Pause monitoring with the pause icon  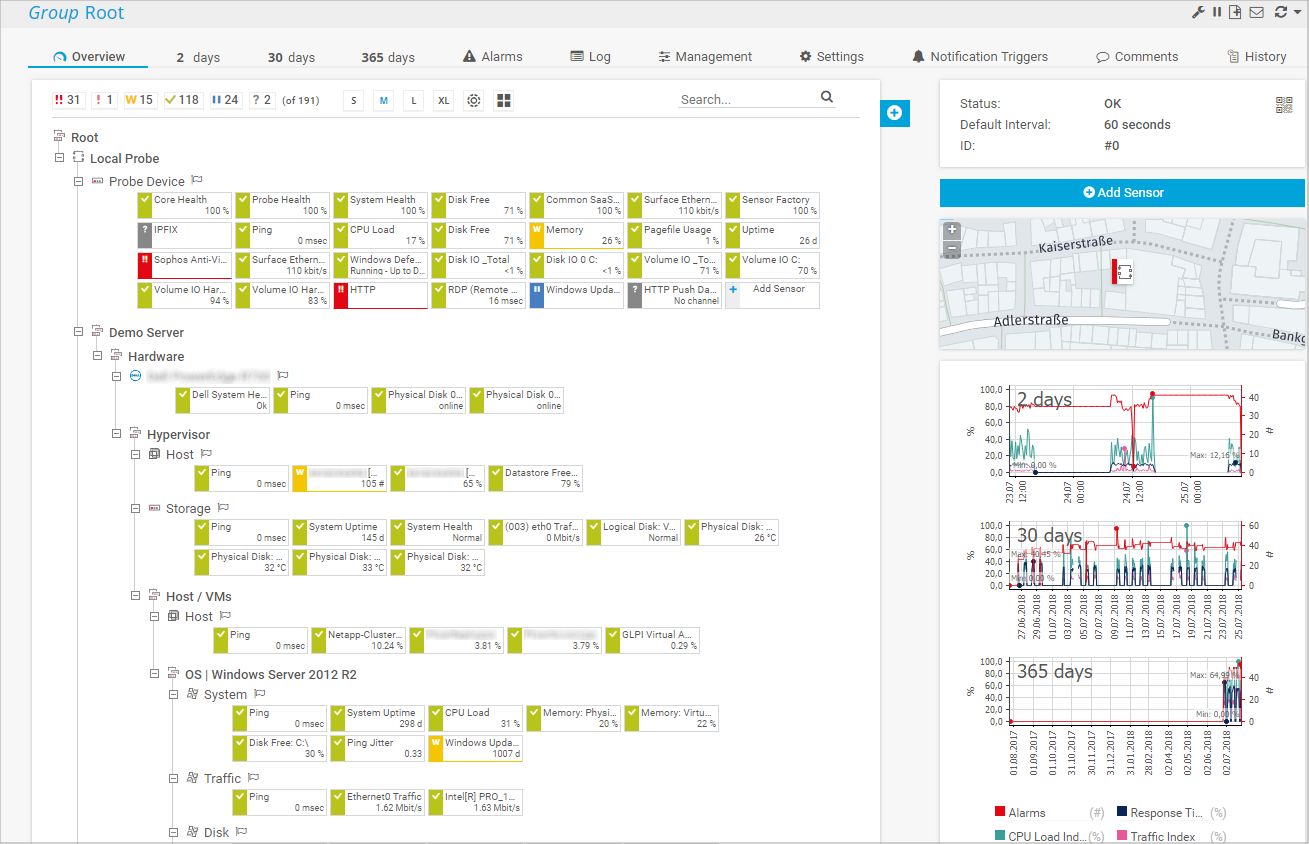coord(1217,12)
